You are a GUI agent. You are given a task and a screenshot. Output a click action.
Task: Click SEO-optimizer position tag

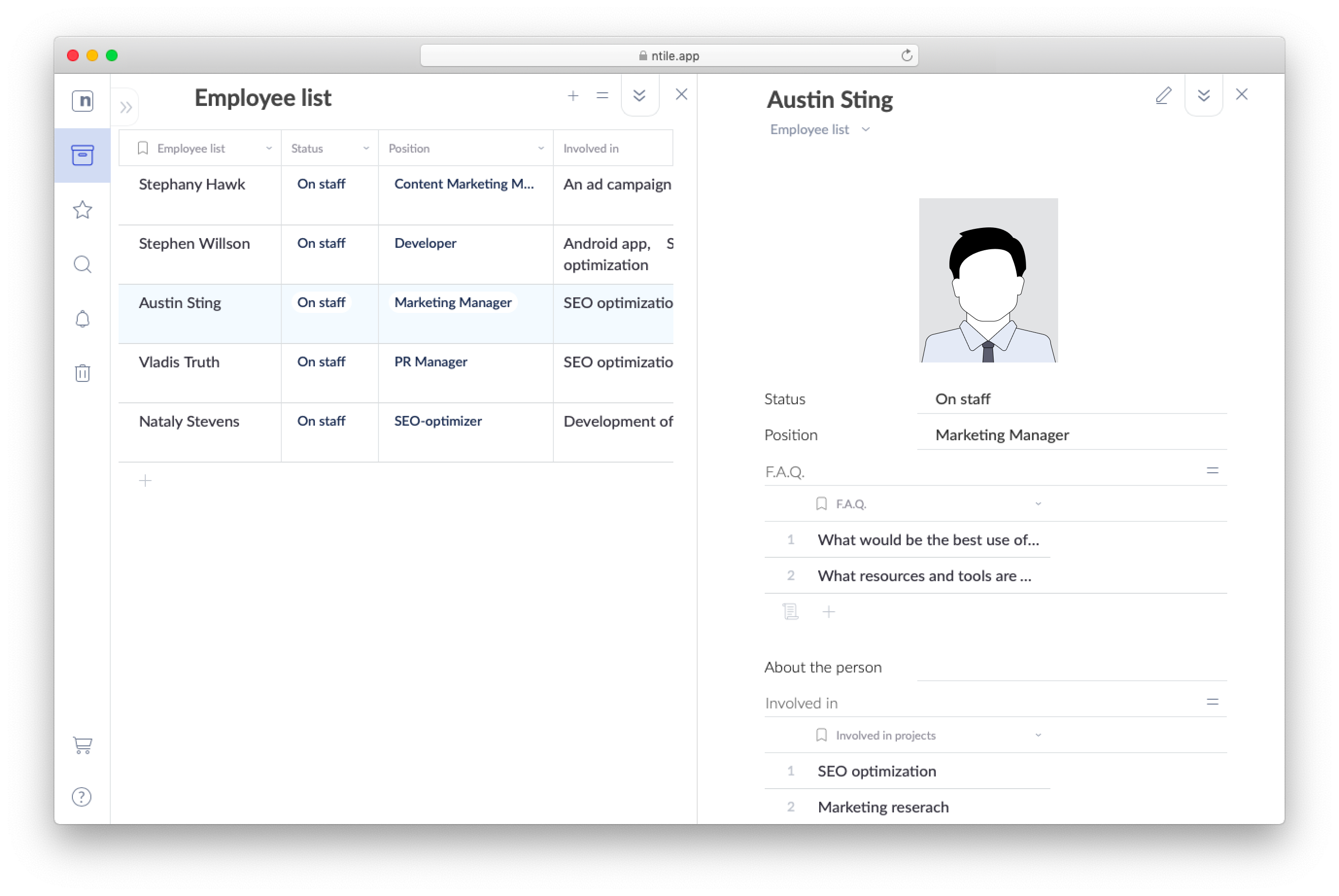click(438, 421)
